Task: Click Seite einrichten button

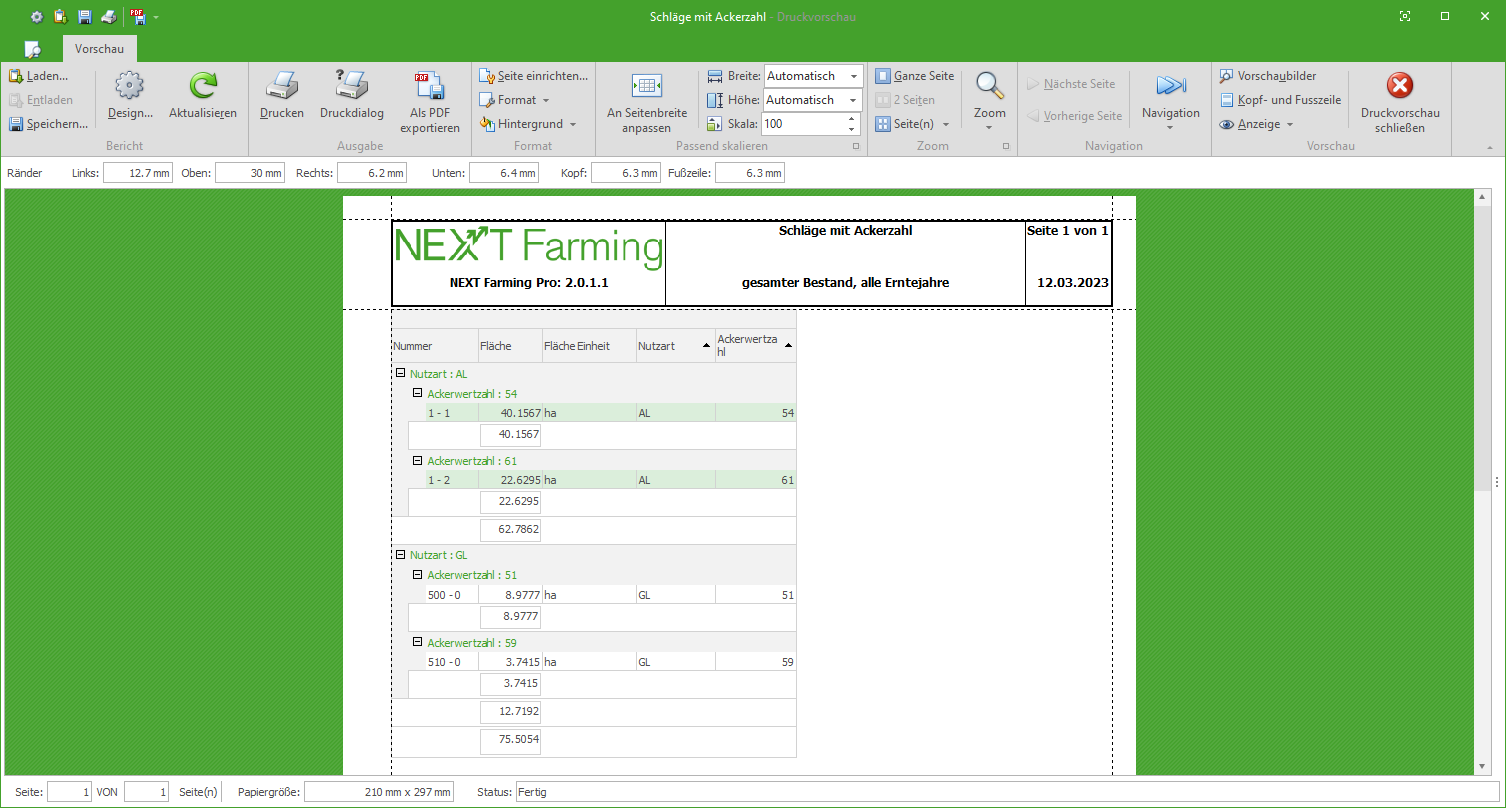Action: point(533,76)
